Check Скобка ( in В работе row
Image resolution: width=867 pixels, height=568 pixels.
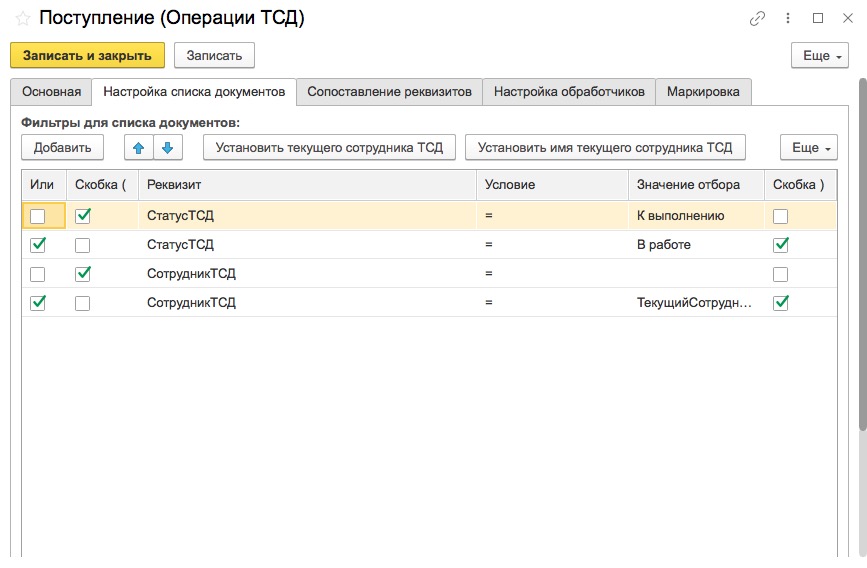tap(82, 245)
